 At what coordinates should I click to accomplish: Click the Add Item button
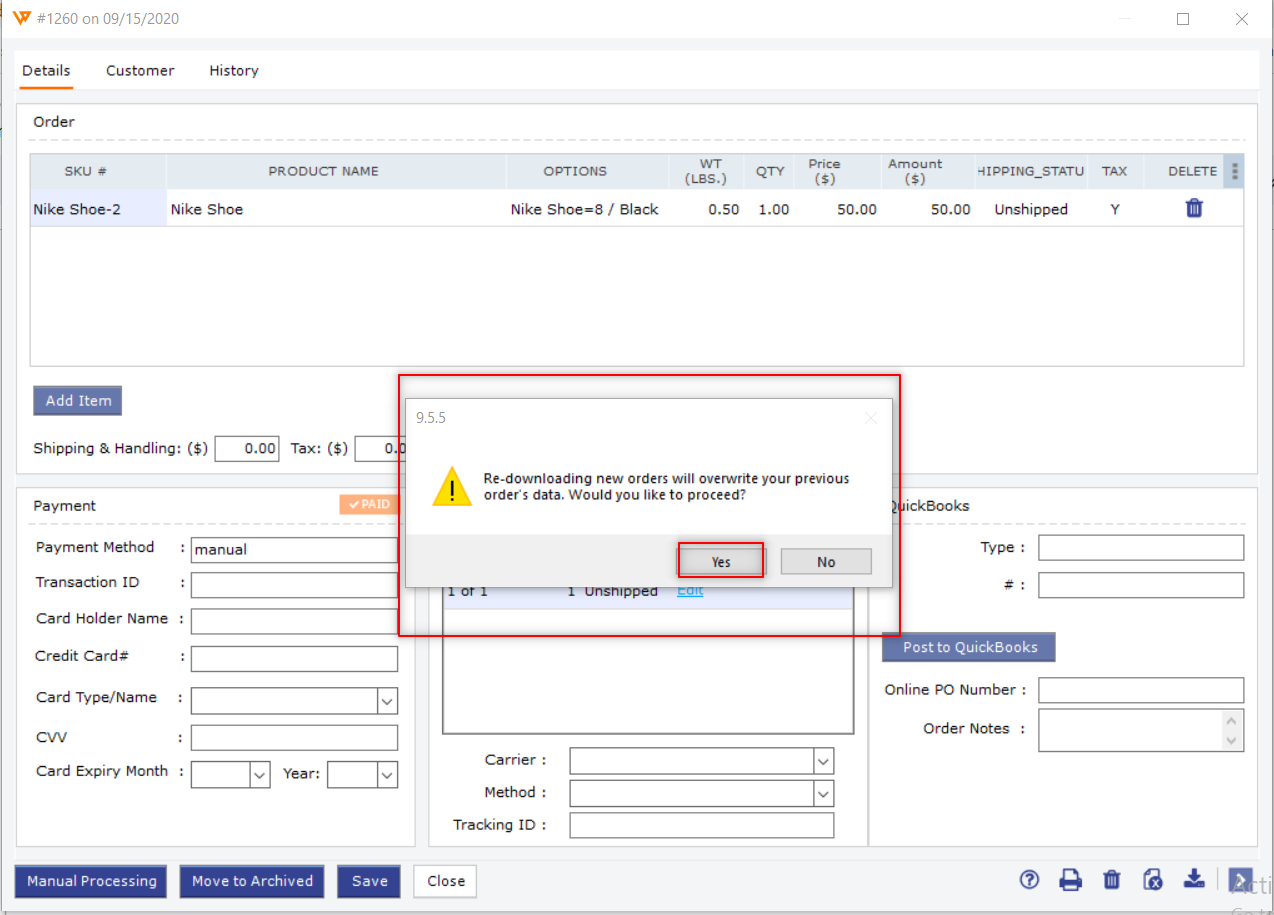pyautogui.click(x=78, y=401)
